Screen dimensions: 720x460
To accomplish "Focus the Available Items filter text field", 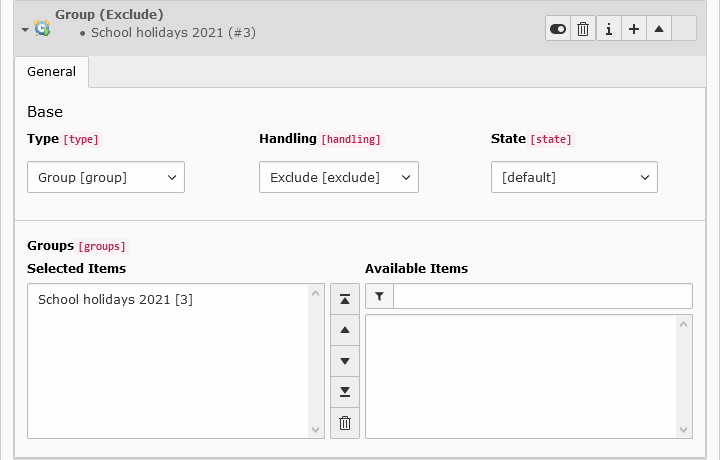I will click(543, 297).
